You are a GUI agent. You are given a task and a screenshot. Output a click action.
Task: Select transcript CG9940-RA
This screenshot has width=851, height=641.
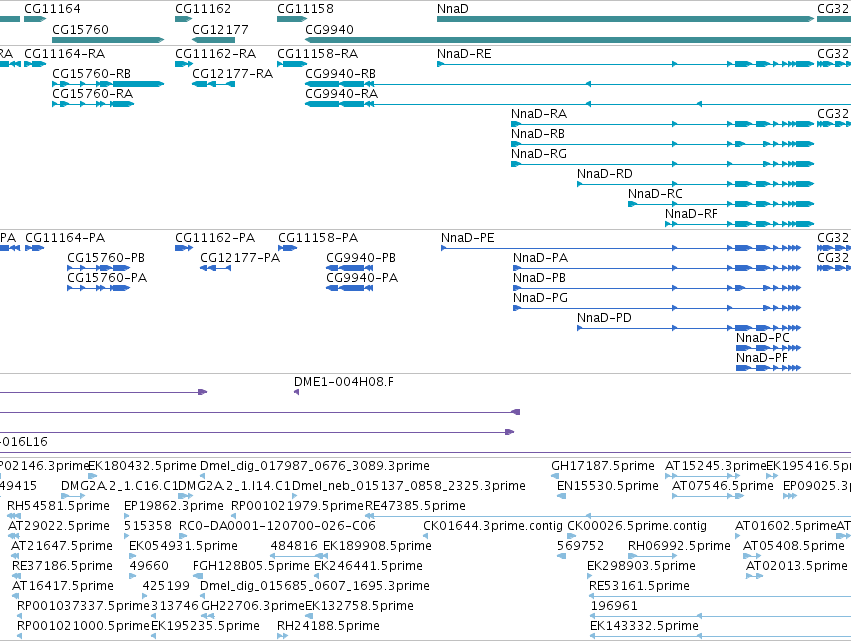(x=341, y=94)
